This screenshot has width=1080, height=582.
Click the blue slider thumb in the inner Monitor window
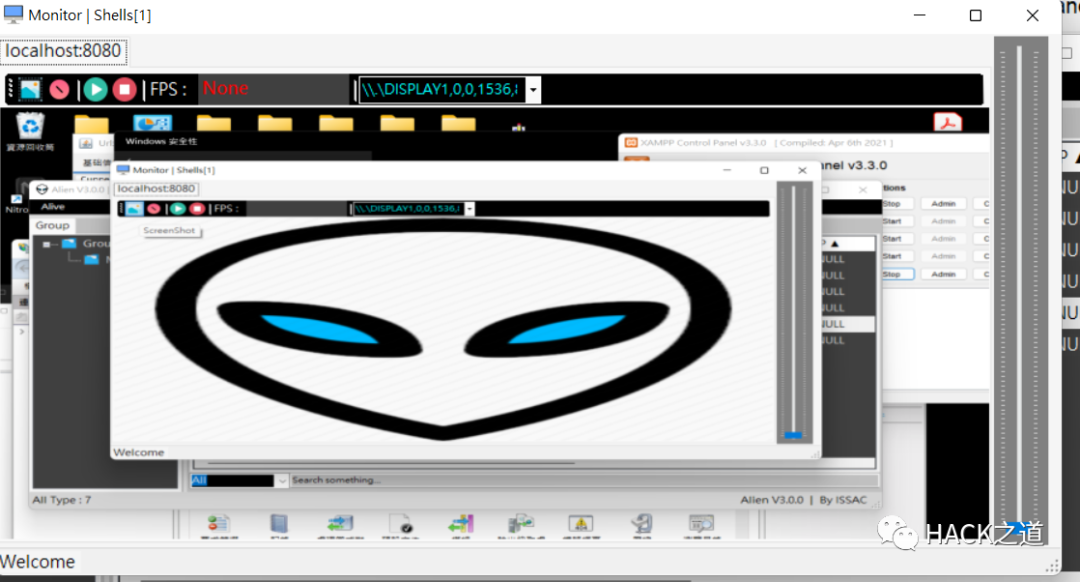point(793,435)
